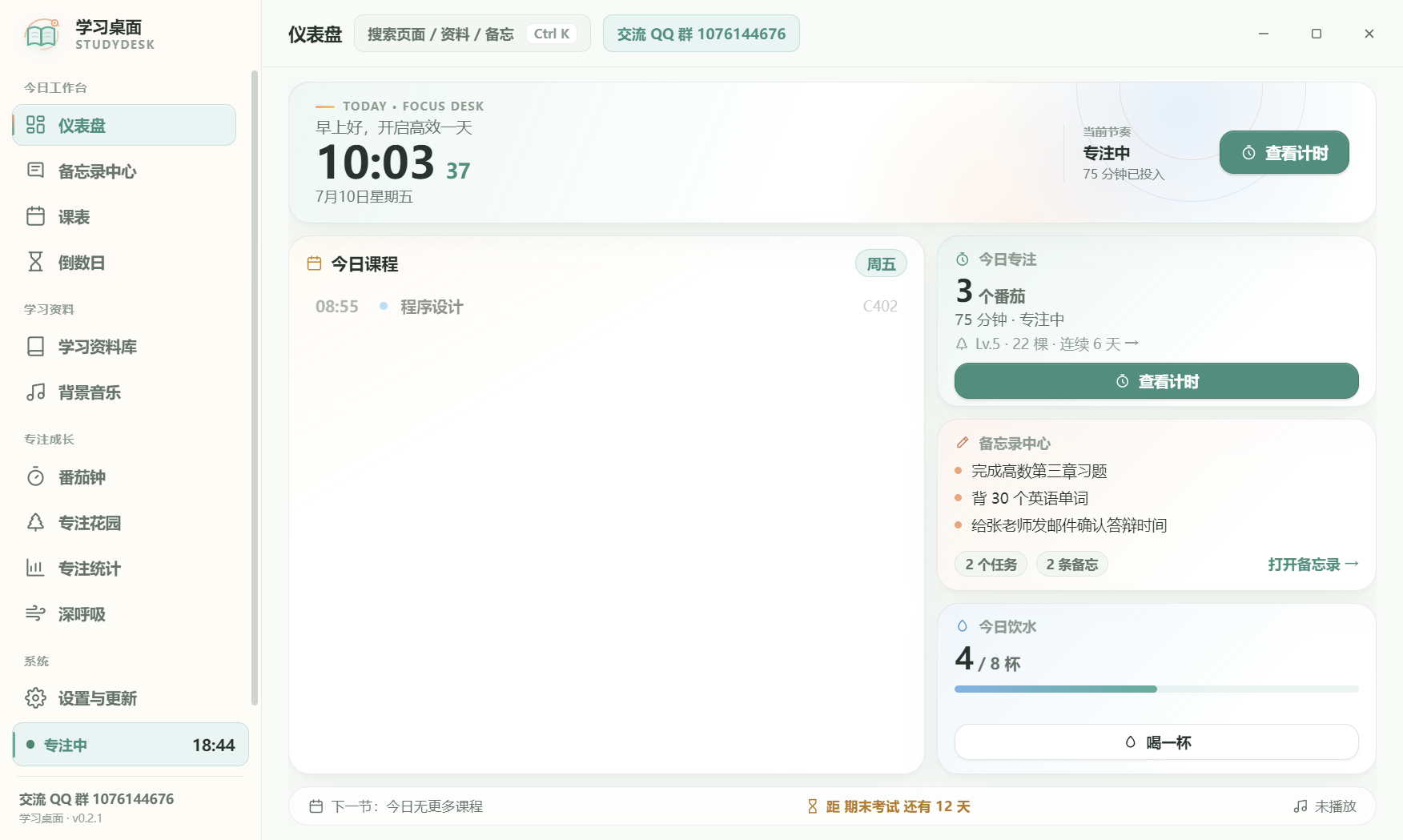Click 交流 QQ 群 1076144676 button in top bar
Image resolution: width=1403 pixels, height=840 pixels.
coord(701,34)
